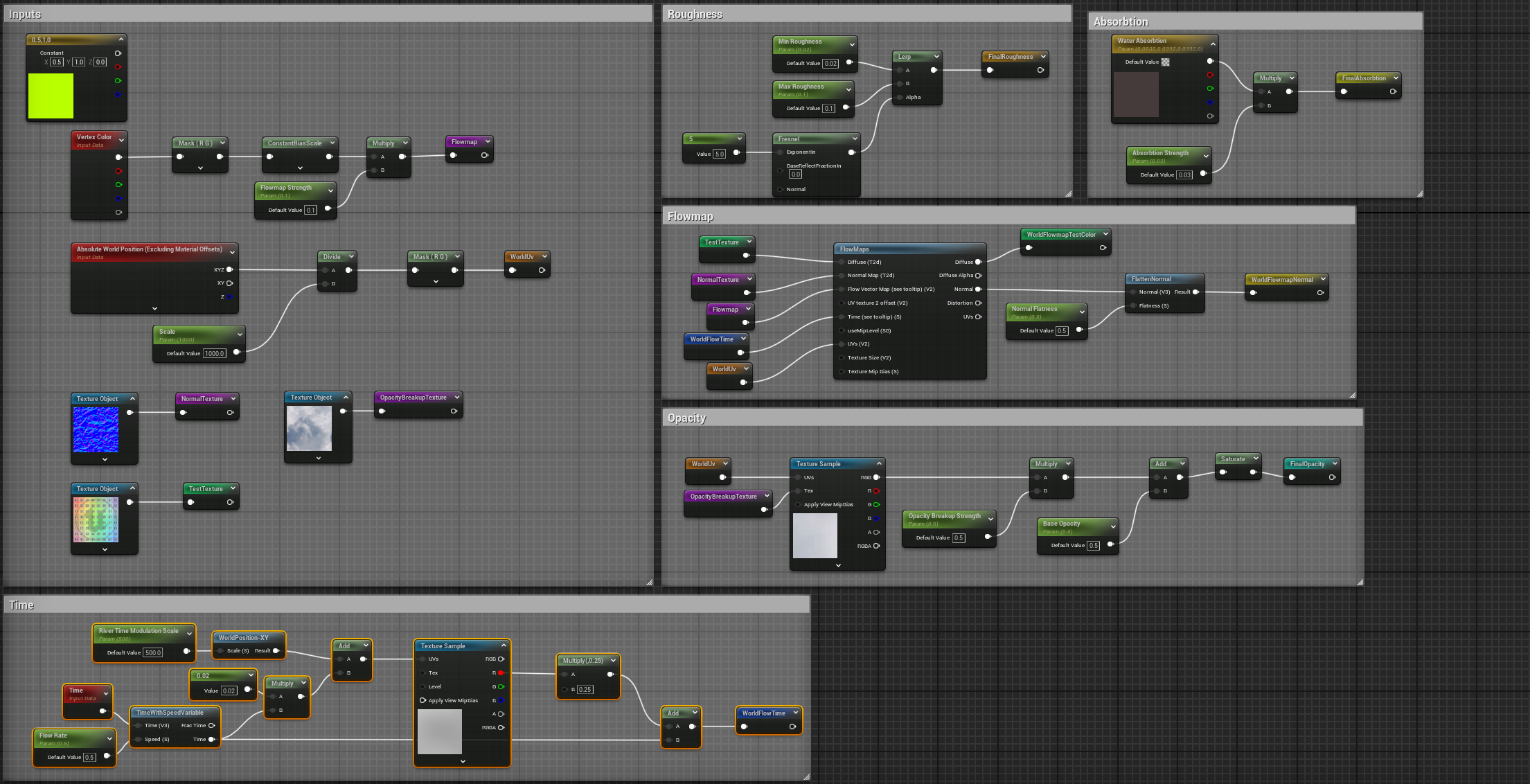Select the Roughness comment box header
1530x784 pixels.
(695, 15)
